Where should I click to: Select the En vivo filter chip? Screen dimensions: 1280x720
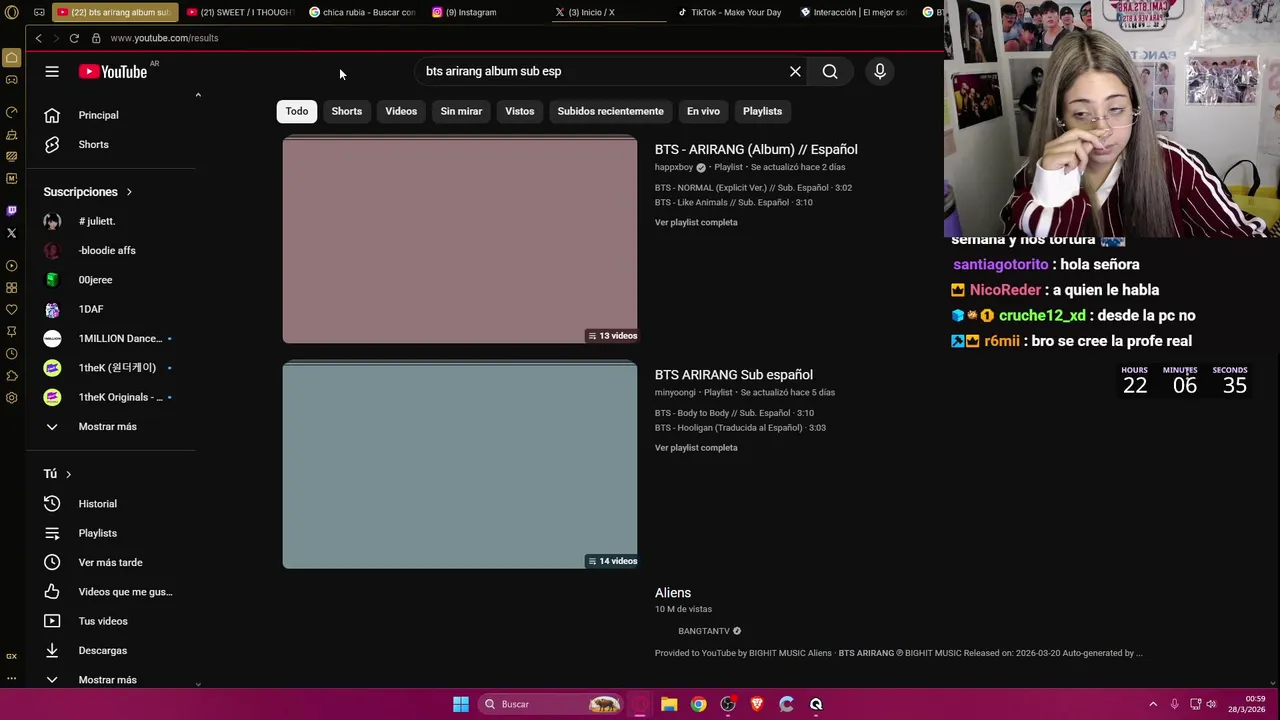[x=703, y=111]
